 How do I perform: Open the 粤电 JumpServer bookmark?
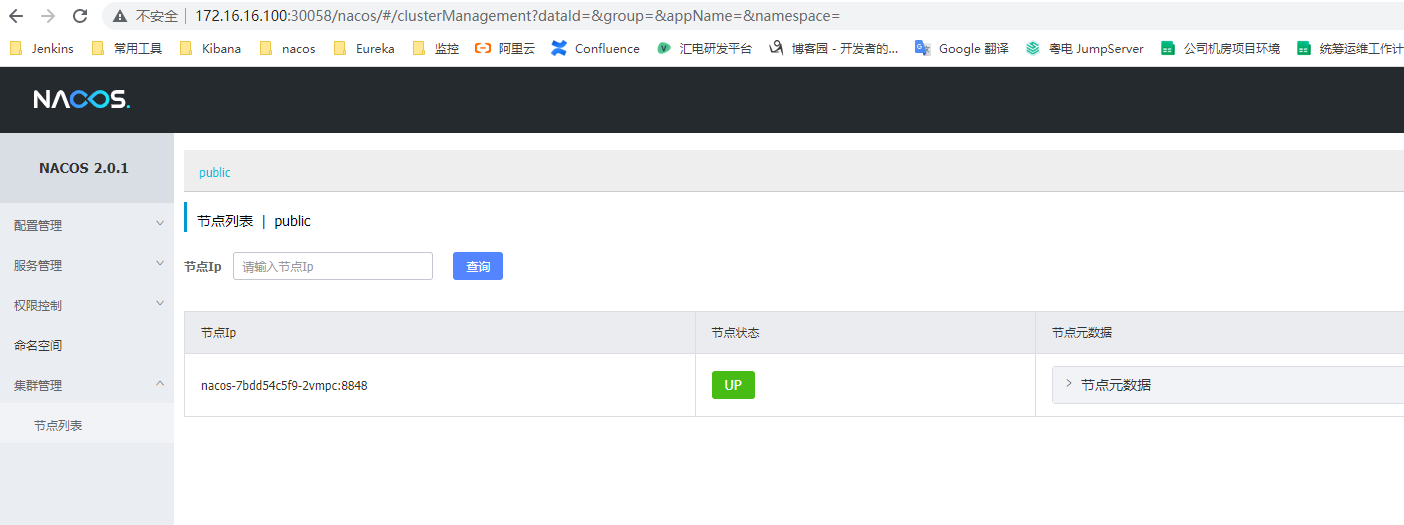tap(1085, 48)
